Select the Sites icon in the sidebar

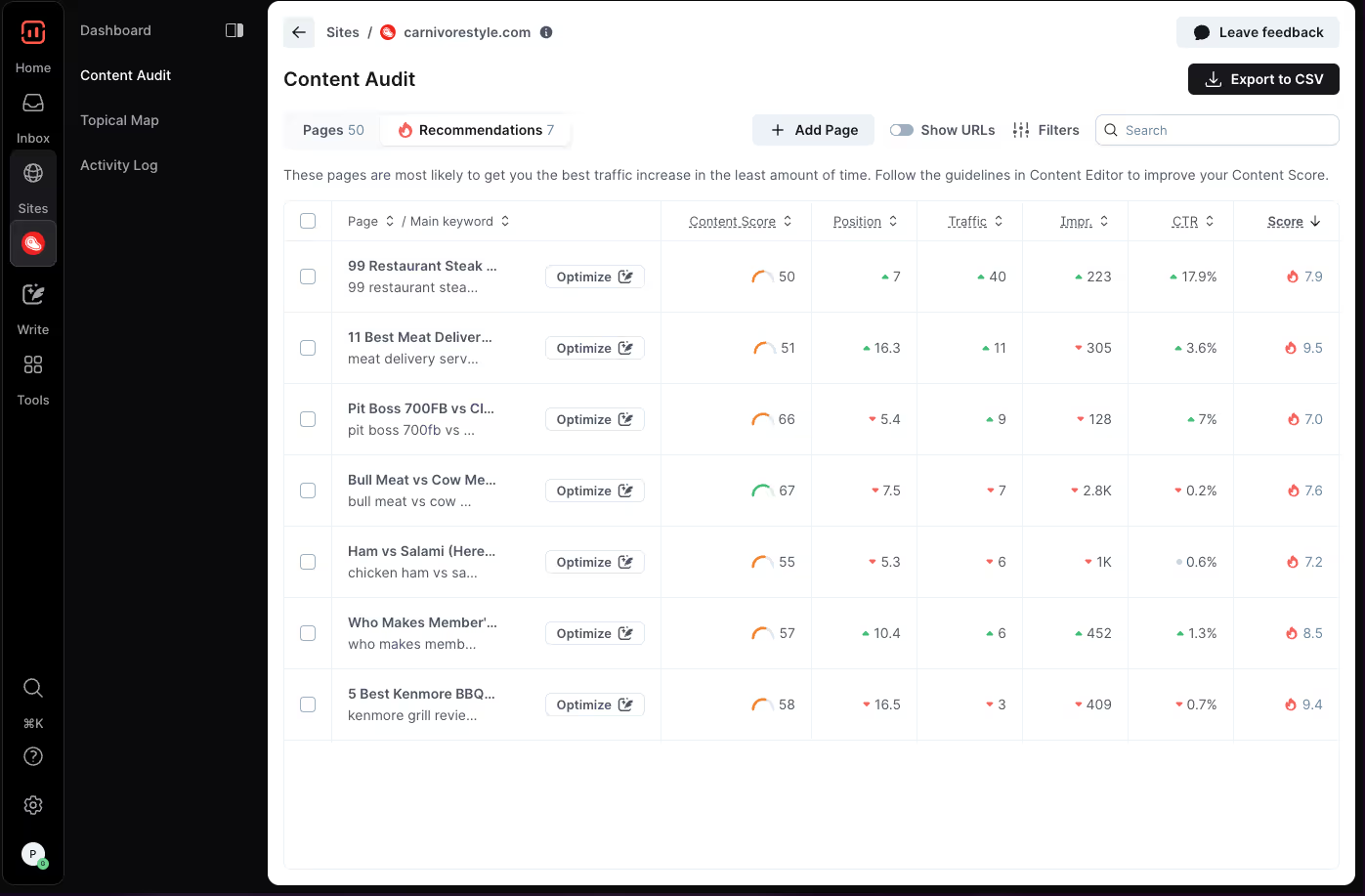click(32, 186)
